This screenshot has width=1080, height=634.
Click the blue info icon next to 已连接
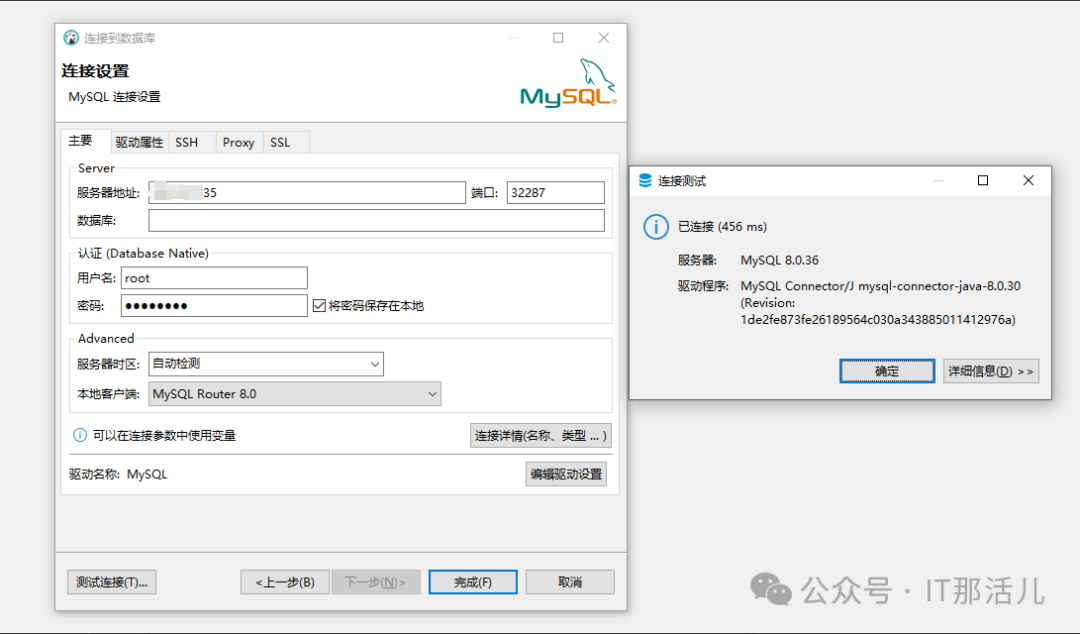655,227
